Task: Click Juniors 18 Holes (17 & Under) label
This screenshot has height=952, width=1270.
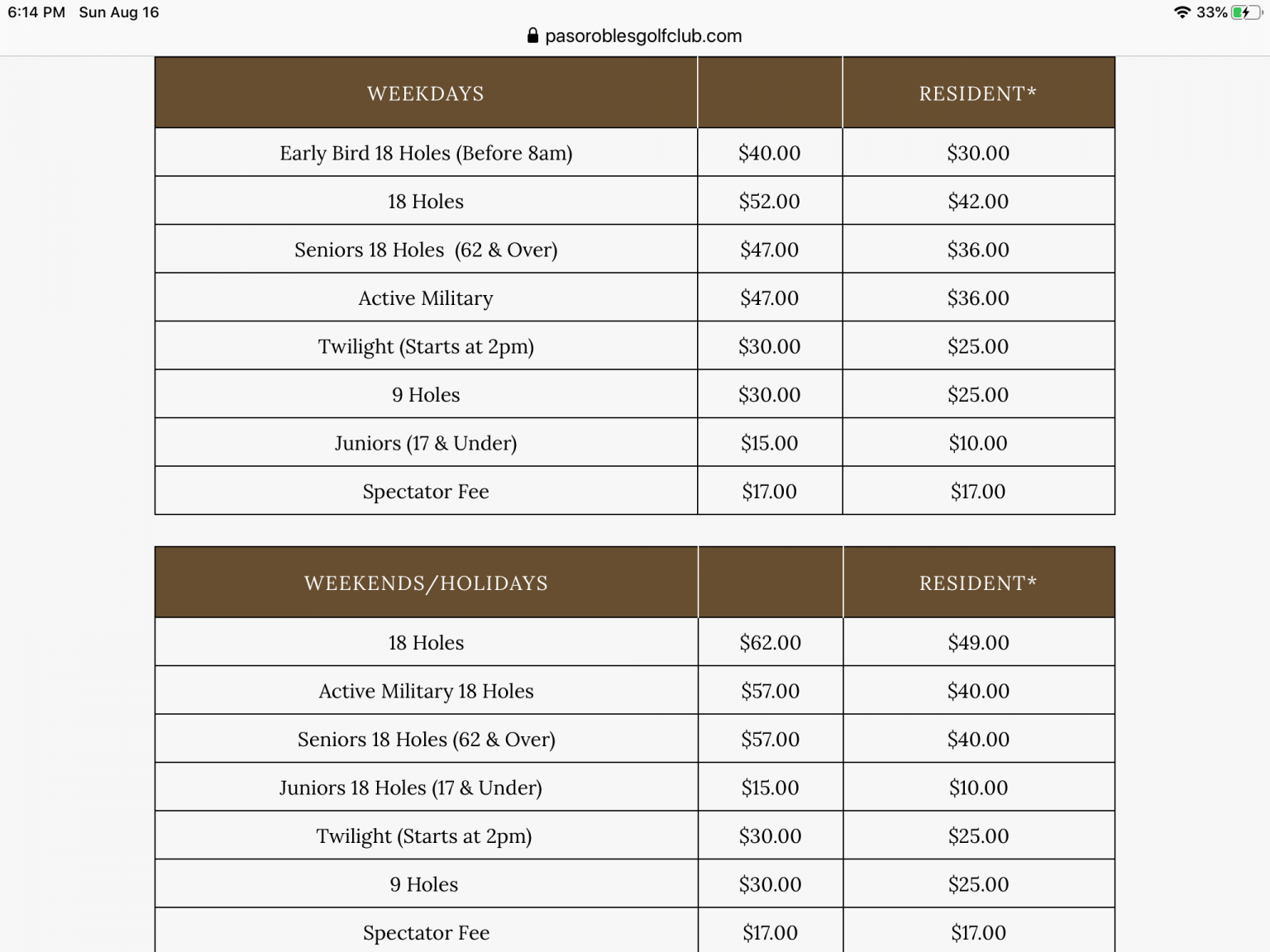Action: point(411,788)
